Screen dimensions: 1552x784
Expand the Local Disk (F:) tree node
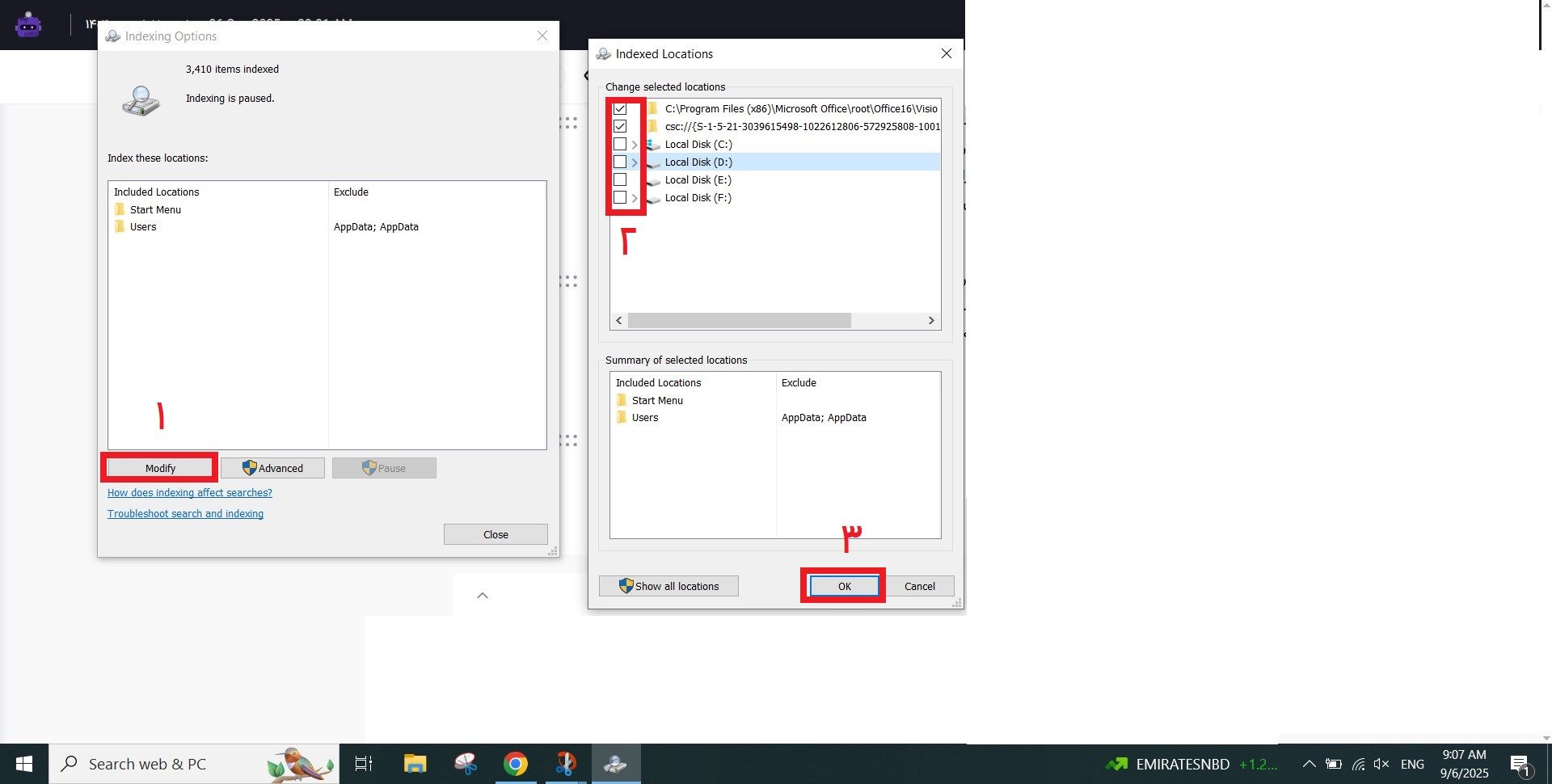coord(635,198)
